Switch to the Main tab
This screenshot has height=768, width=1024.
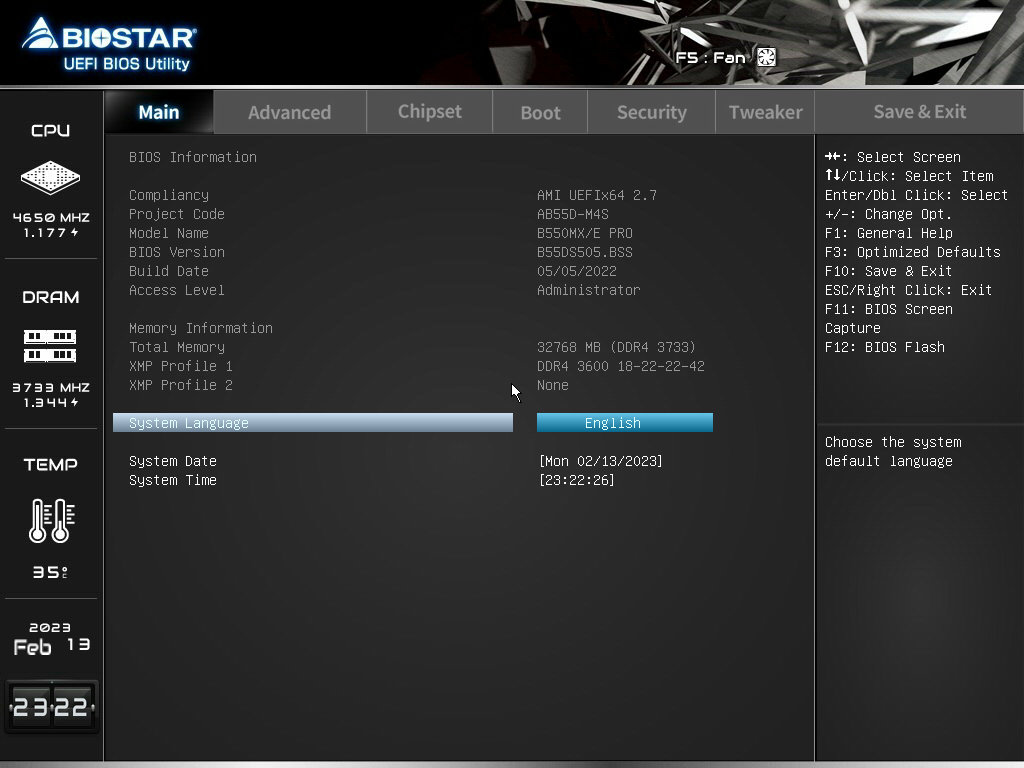pos(159,112)
